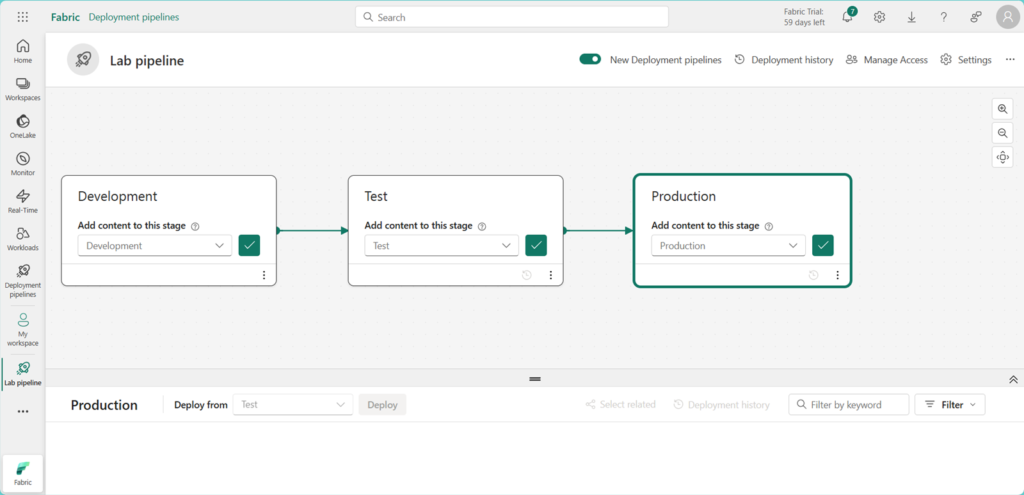Click the zoom out canvas icon
This screenshot has height=495, width=1024.
1002,133
